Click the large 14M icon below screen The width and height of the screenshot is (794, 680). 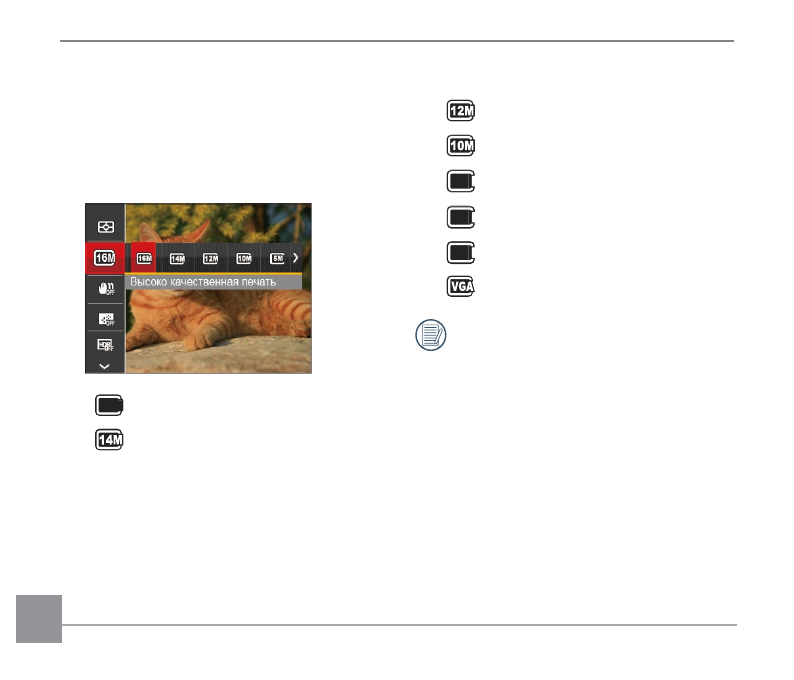point(109,439)
